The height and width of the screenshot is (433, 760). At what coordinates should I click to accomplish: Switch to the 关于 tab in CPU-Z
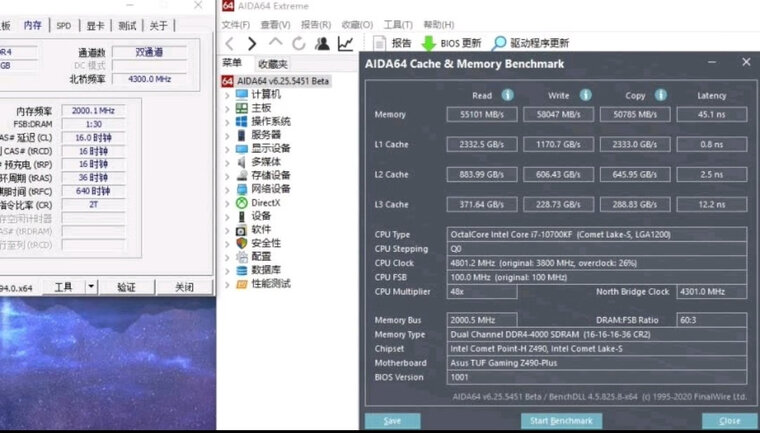click(158, 26)
